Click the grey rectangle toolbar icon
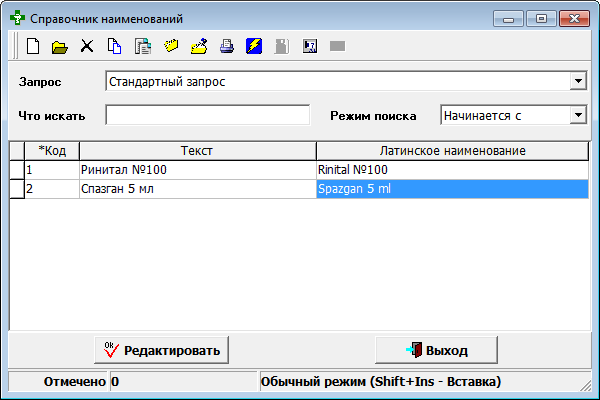 338,46
